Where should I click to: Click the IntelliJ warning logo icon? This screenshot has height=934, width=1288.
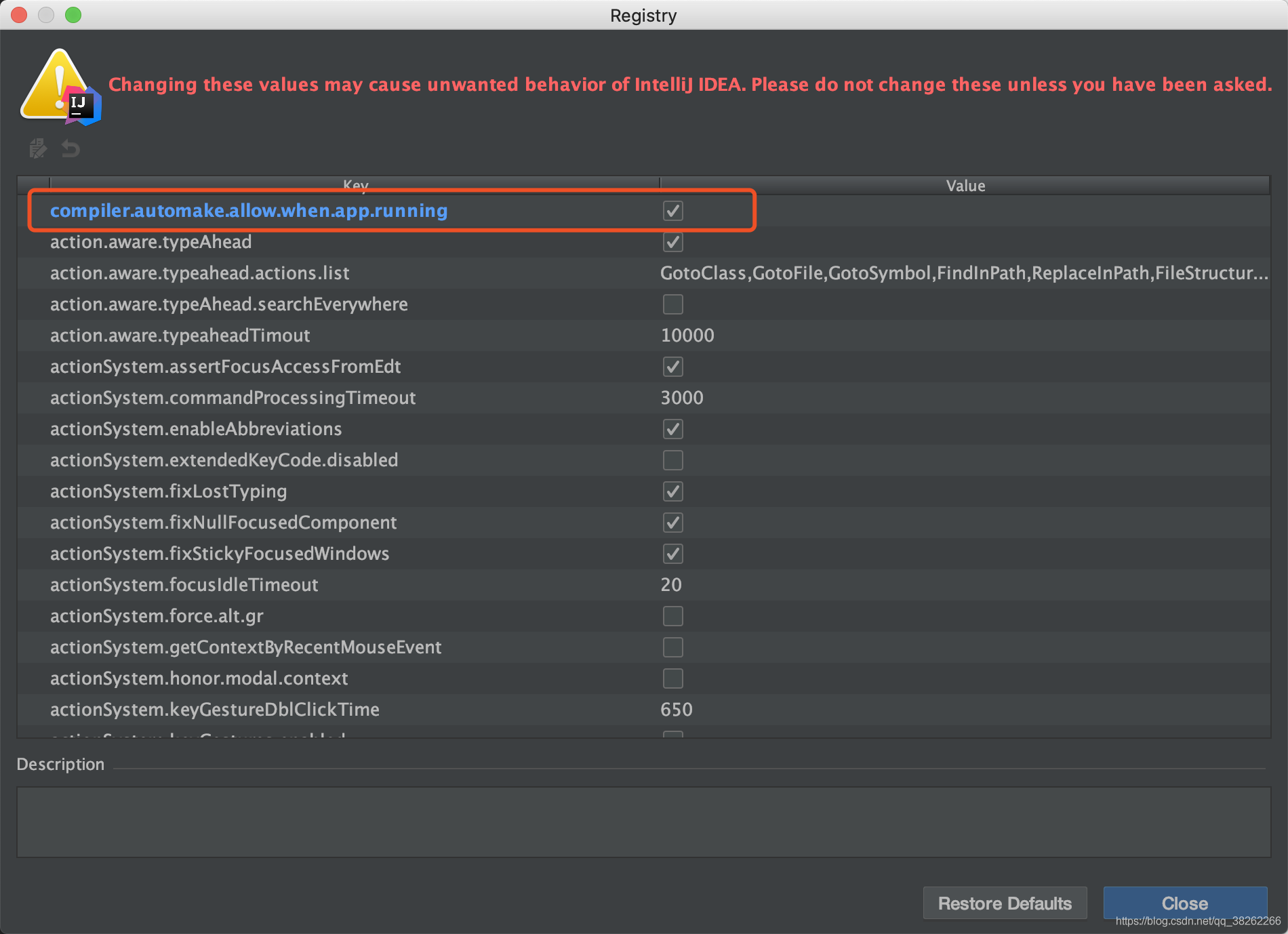click(61, 87)
